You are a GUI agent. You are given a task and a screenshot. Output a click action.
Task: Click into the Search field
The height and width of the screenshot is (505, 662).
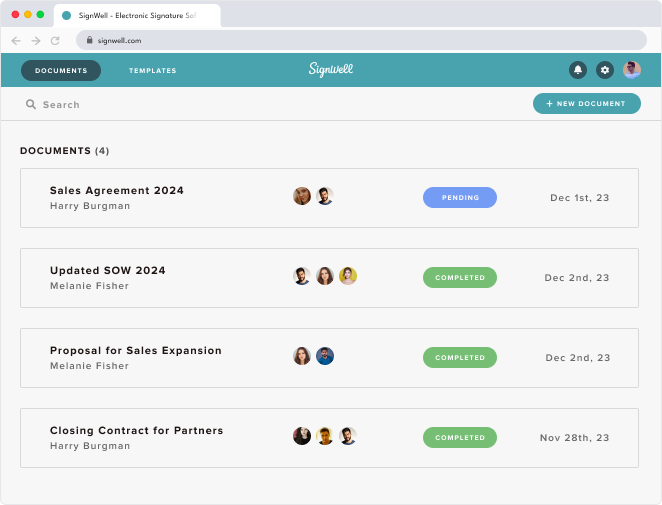150,104
